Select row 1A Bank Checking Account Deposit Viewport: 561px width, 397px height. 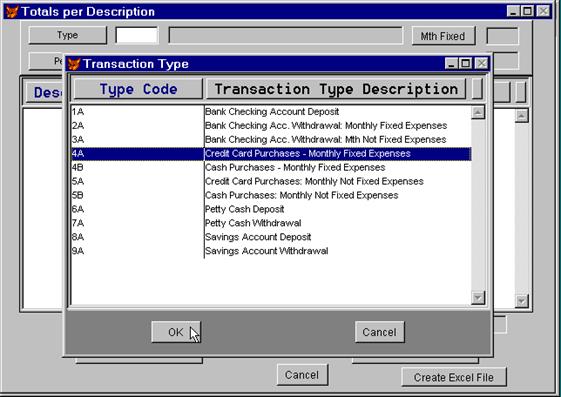coord(271,112)
